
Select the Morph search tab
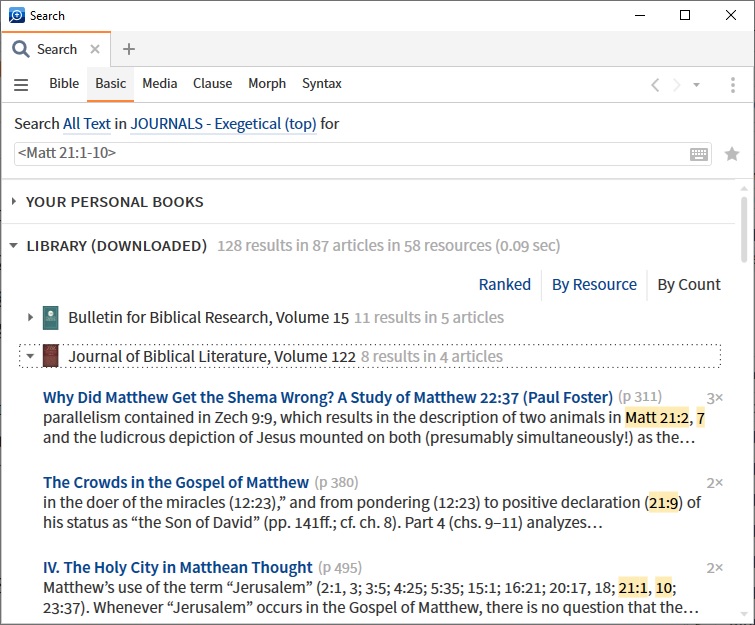coord(267,84)
